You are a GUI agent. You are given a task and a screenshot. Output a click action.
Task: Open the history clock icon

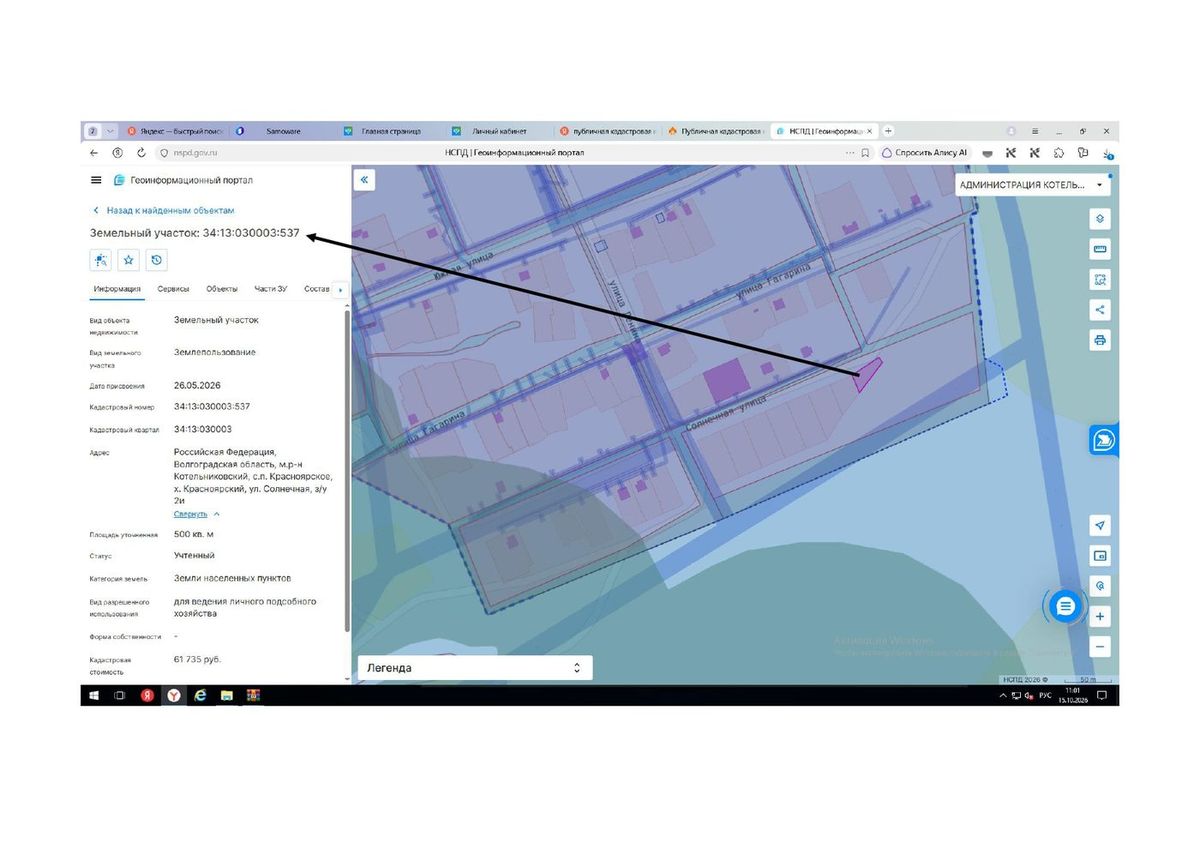(157, 260)
